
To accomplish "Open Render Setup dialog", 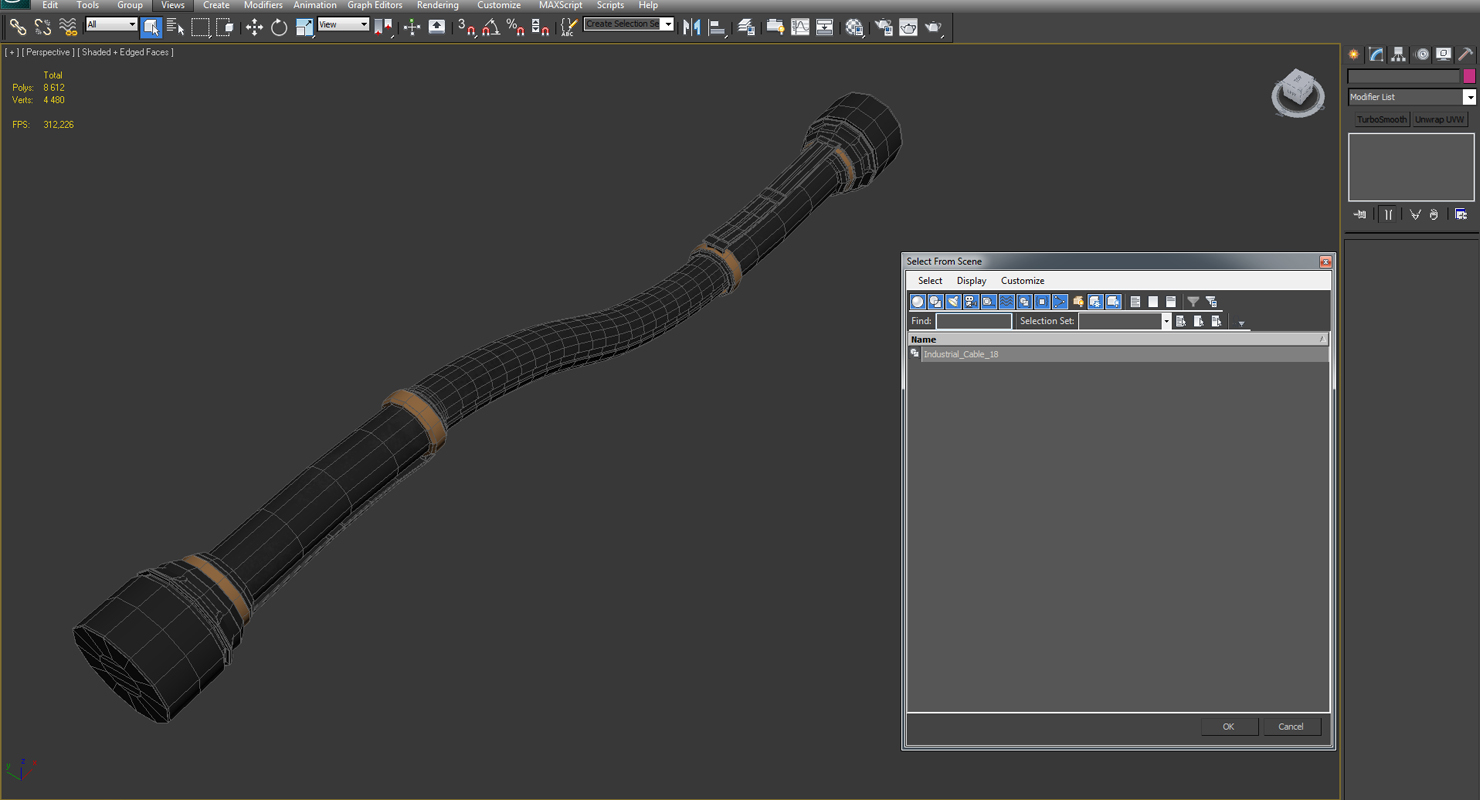I will click(x=884, y=27).
